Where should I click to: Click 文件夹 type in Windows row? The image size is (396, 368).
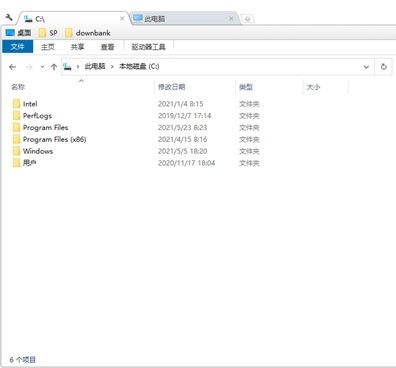pyautogui.click(x=249, y=151)
